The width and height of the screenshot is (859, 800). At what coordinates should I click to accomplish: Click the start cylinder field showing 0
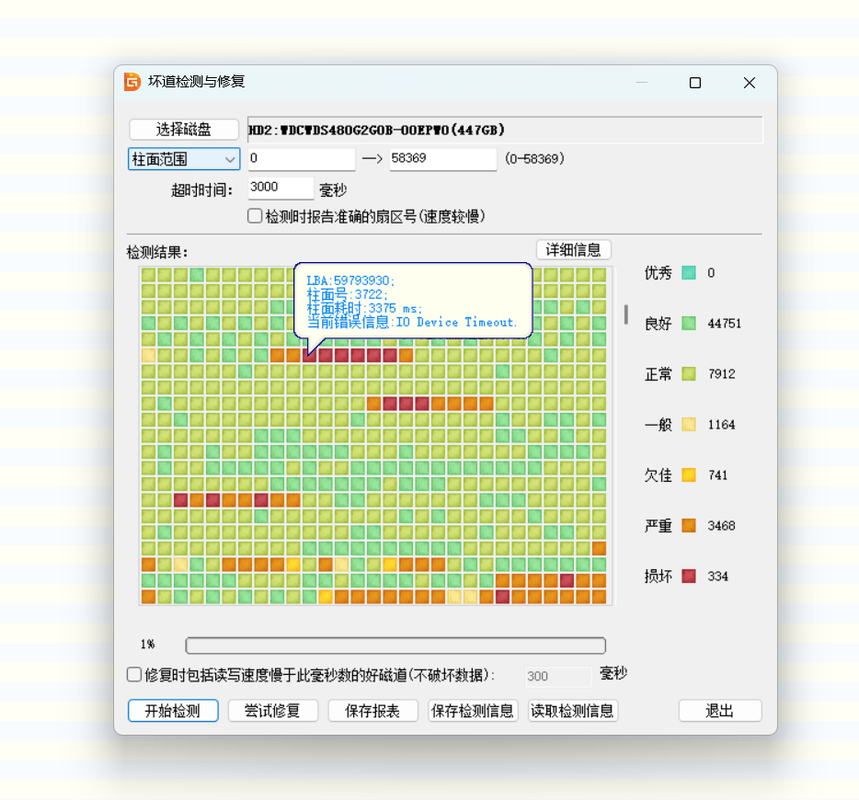pyautogui.click(x=301, y=159)
